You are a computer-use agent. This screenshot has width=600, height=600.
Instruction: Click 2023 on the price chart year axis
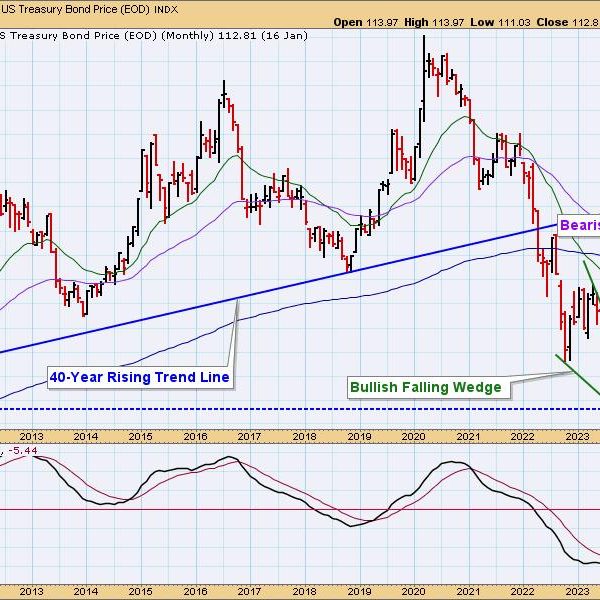click(577, 436)
